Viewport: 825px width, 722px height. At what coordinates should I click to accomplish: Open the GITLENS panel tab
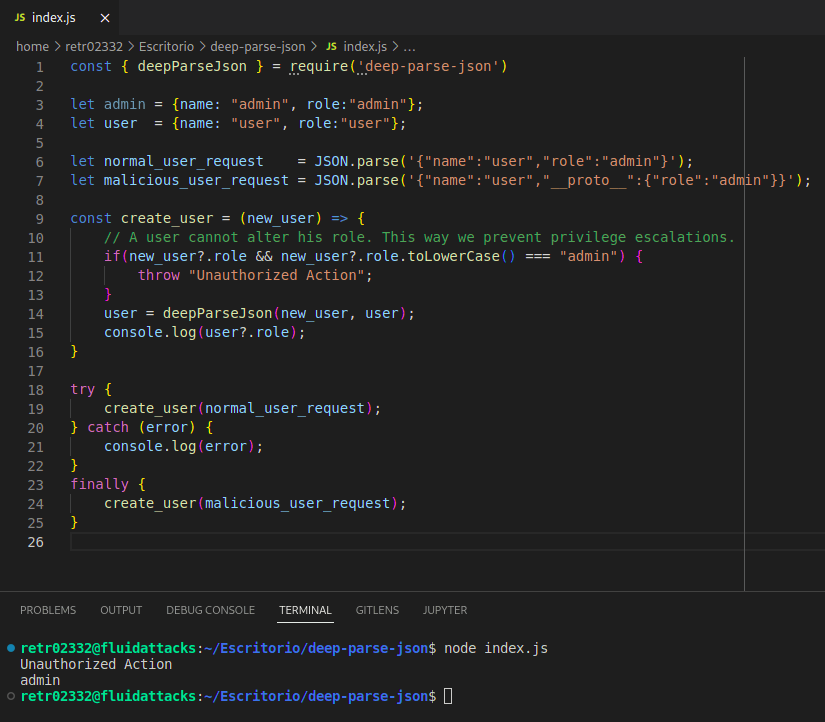(377, 610)
